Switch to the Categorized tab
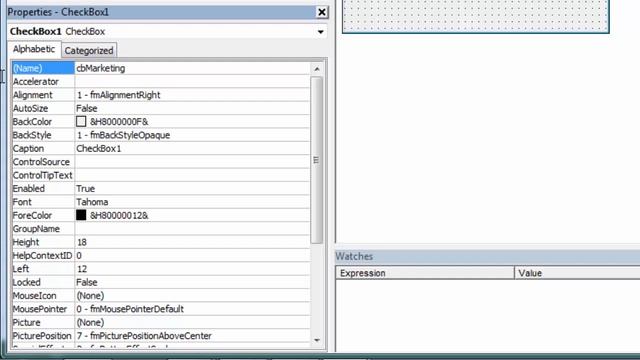 (x=89, y=51)
